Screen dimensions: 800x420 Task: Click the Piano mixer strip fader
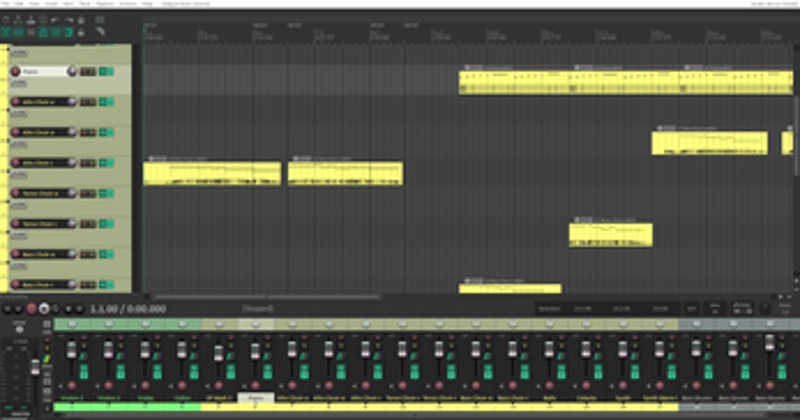pyautogui.click(x=255, y=351)
